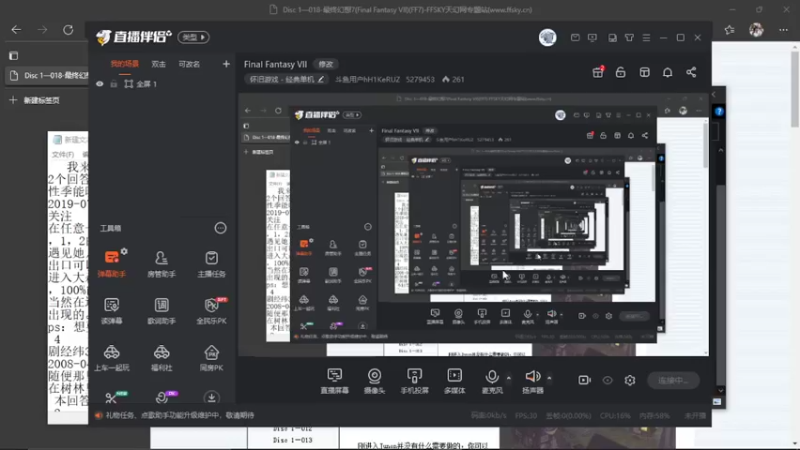Open the mode switch pill next to logo

[x=193, y=37]
